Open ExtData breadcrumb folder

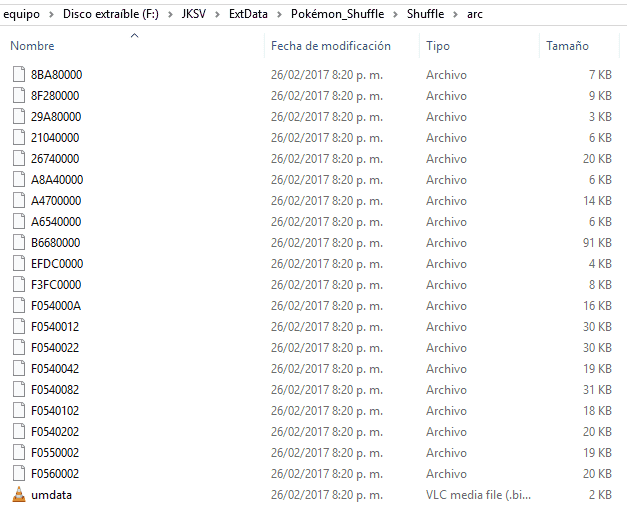(248, 14)
